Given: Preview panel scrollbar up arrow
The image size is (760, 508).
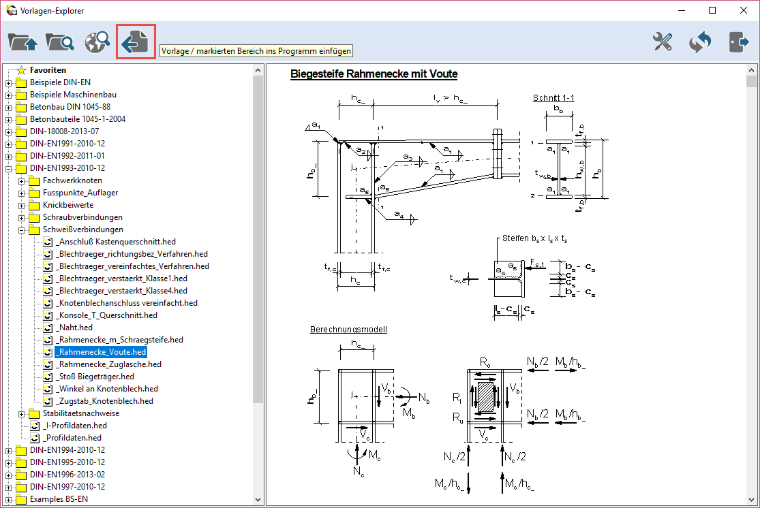Looking at the screenshot, I should [751, 71].
